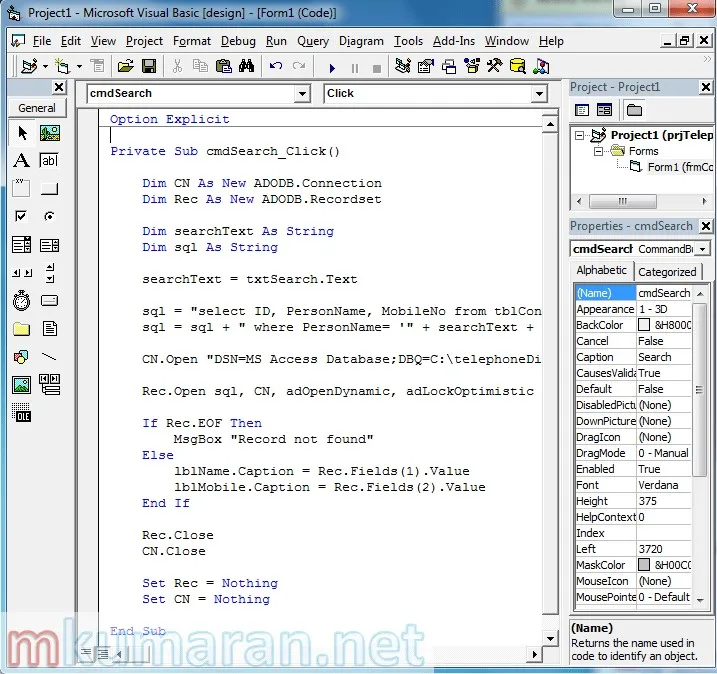Open the Object Browser toolbar icon
Viewport: 717px width, 674px height.
[x=471, y=66]
